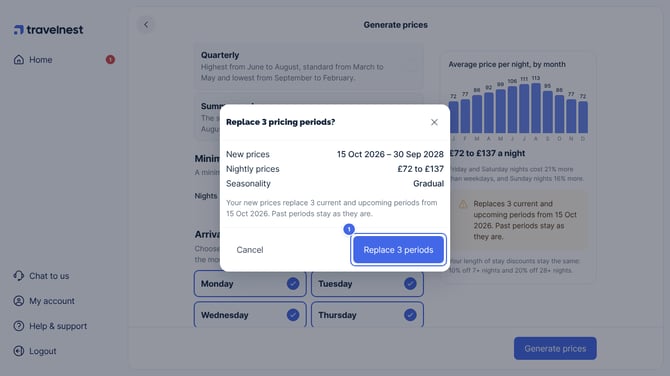Open Home in the sidebar
Screen dimensions: 670x376
(64, 60)
